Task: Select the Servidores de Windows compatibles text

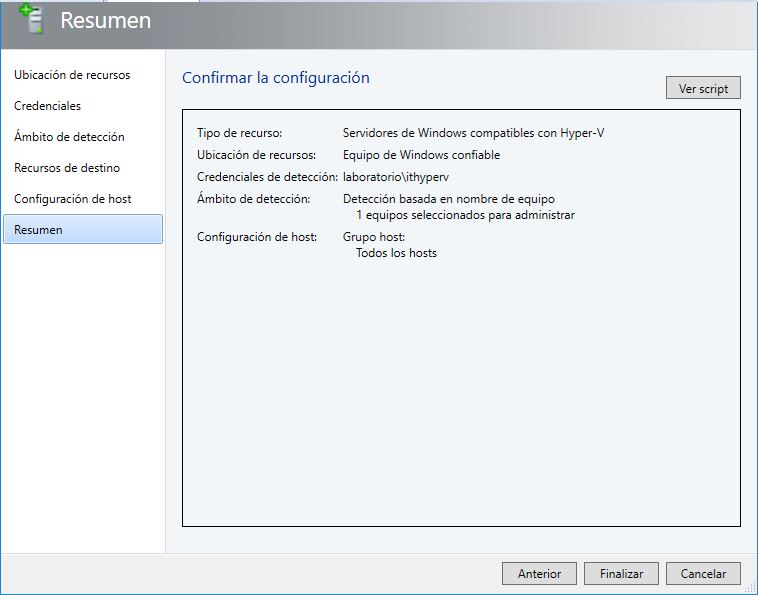Action: 473,133
